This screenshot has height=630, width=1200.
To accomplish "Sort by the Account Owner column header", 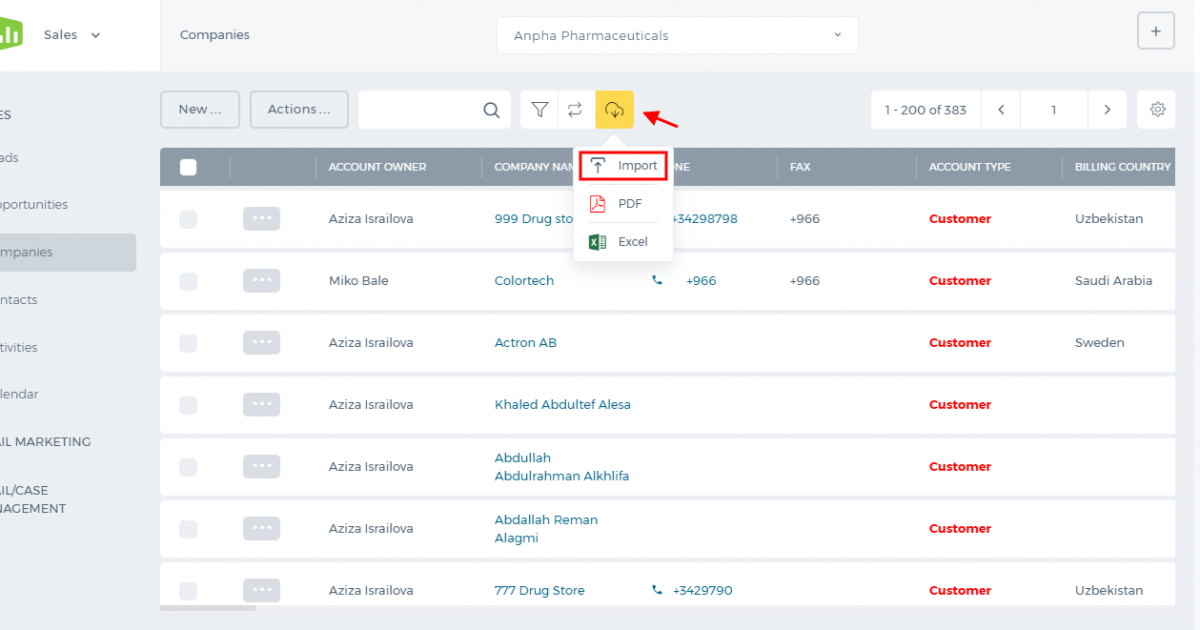I will tap(377, 167).
